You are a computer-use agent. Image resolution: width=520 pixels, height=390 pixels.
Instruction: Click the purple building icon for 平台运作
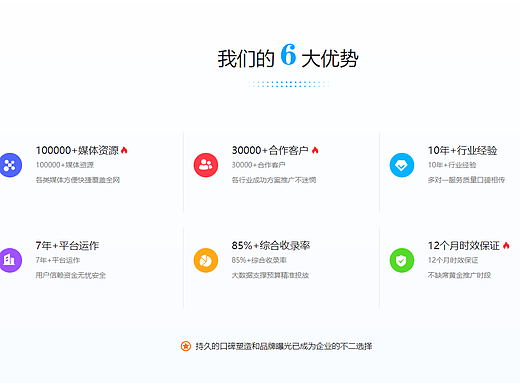(x=10, y=260)
